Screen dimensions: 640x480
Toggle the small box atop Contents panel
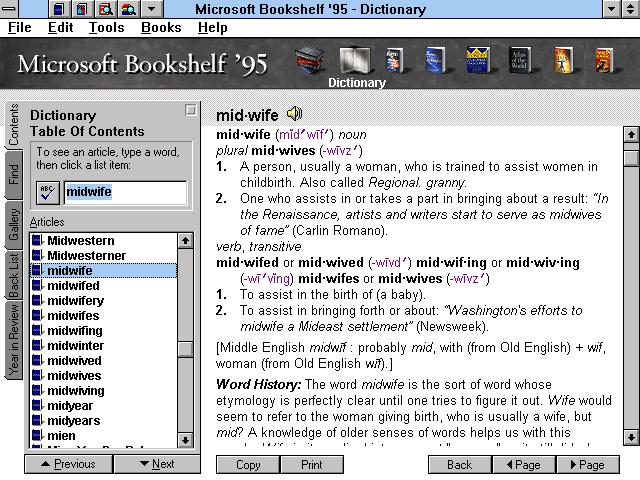point(191,110)
